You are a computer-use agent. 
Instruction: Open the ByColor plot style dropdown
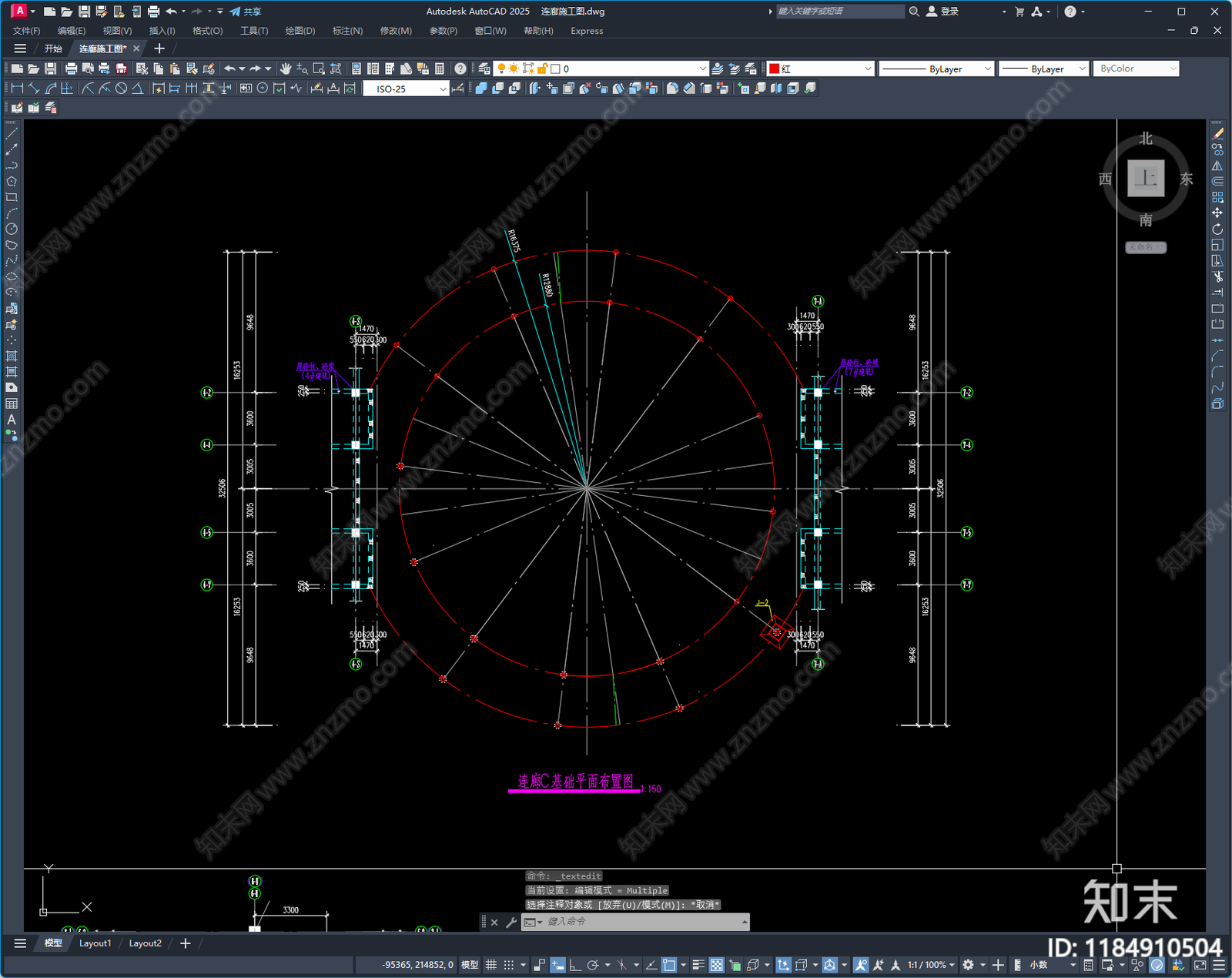coord(1137,69)
